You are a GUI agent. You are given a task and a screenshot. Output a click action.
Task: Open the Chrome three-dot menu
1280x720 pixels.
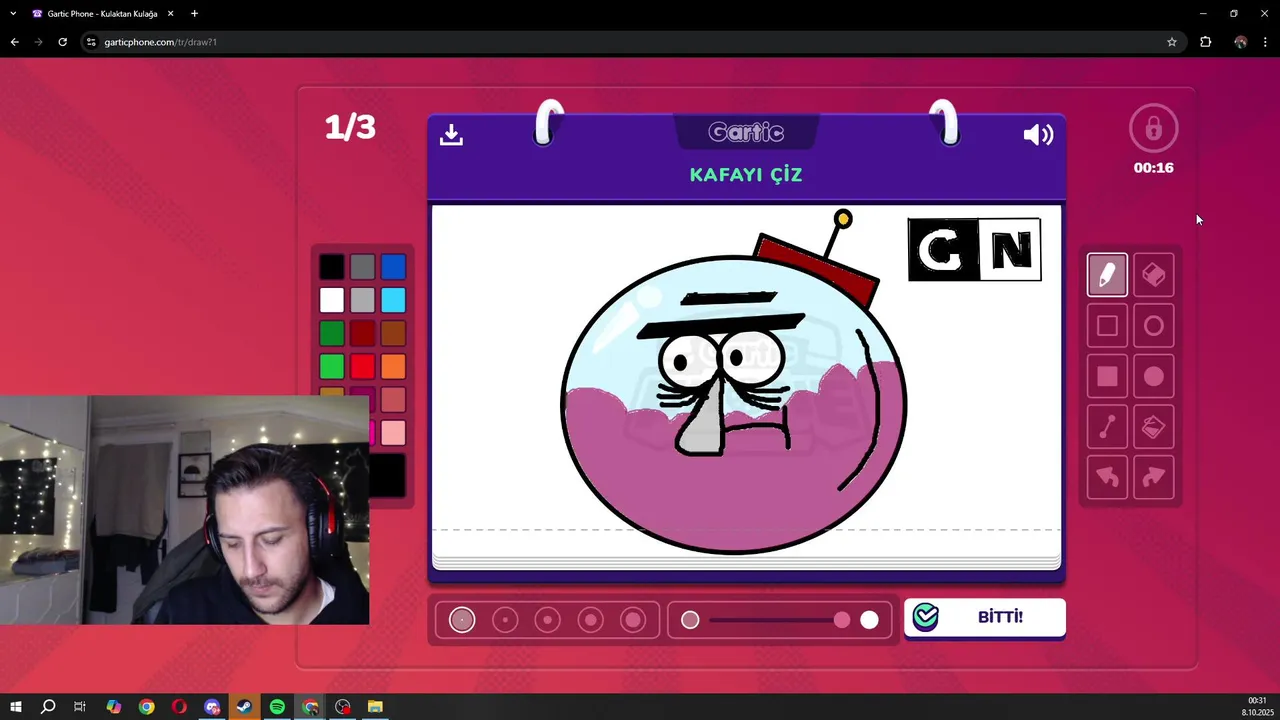point(1265,42)
